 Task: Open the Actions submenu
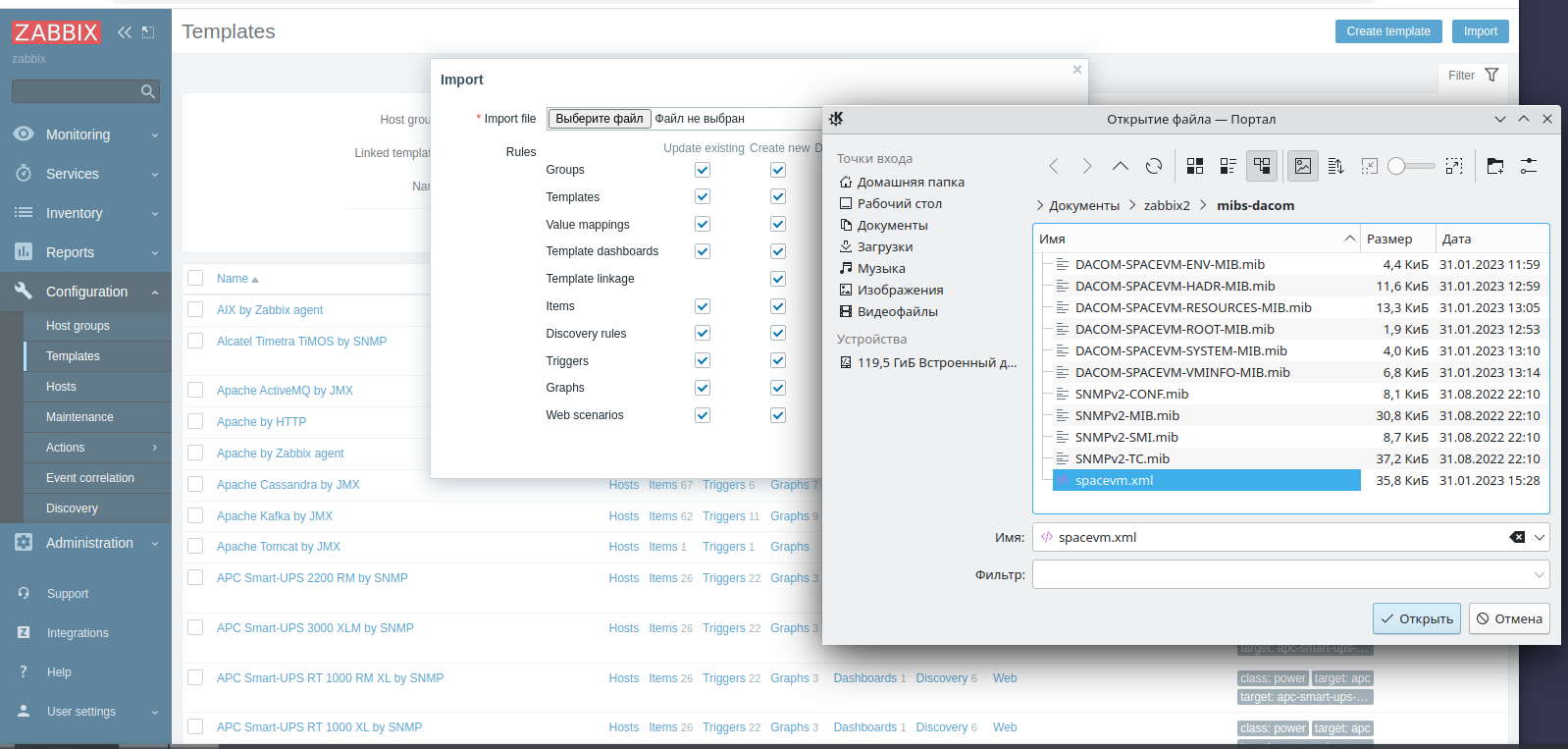pos(97,448)
